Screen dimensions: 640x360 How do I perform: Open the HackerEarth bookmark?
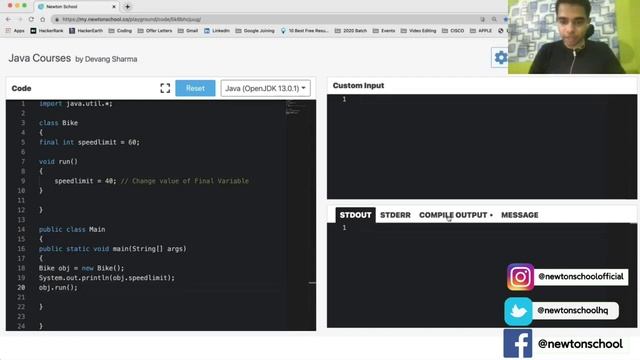(x=86, y=31)
